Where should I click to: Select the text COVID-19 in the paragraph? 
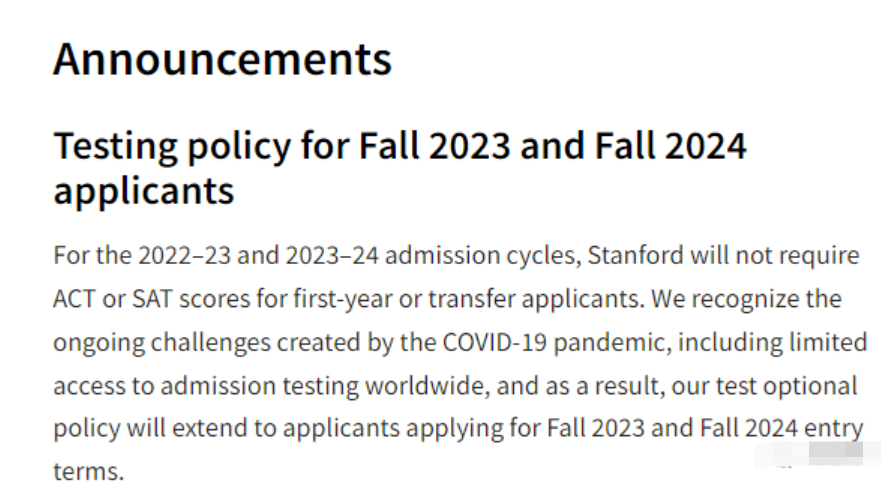coord(494,342)
